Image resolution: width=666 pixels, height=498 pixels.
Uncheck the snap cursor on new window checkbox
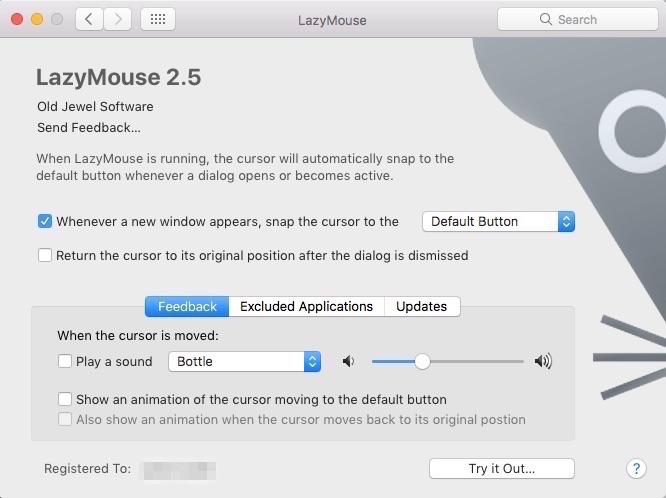[45, 221]
